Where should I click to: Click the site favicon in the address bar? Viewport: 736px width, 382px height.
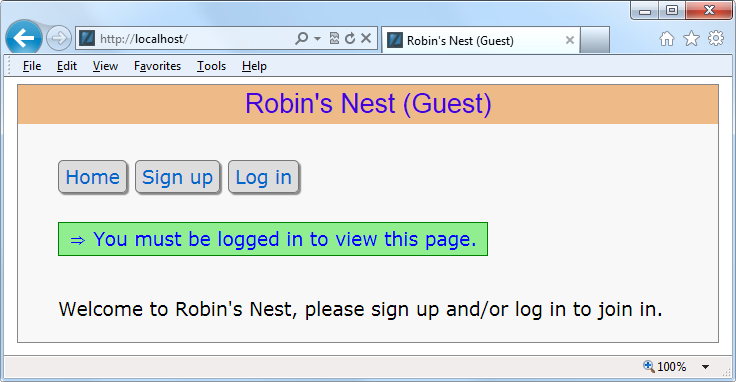[87, 38]
